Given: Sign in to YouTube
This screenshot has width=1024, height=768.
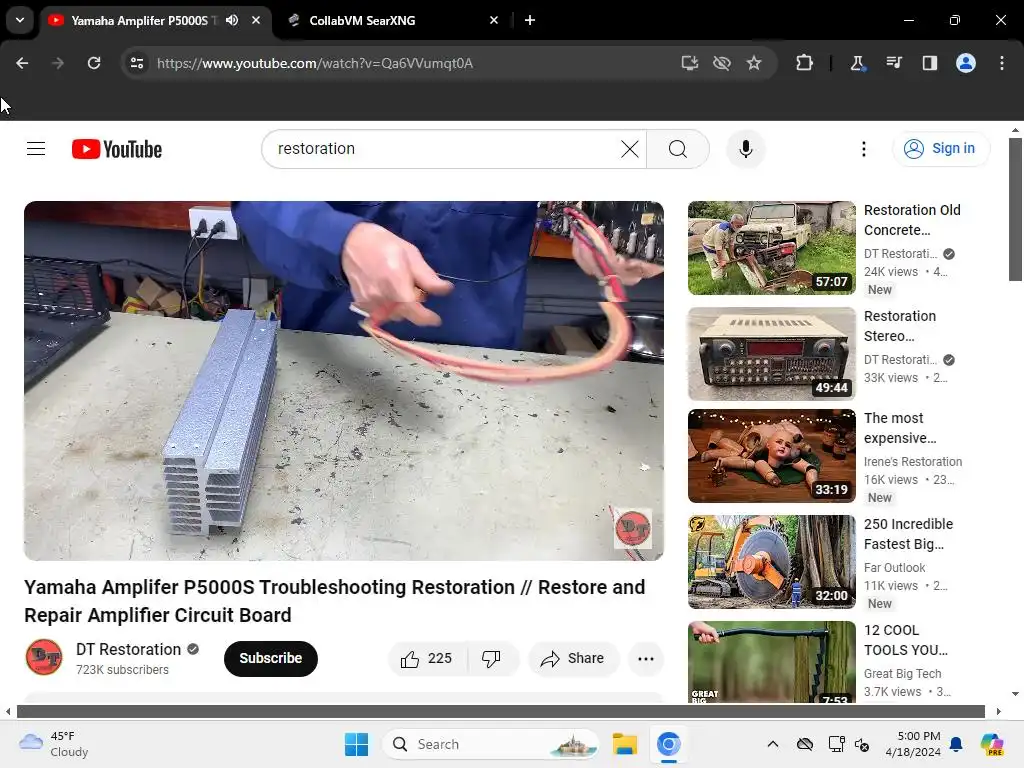Looking at the screenshot, I should click(940, 149).
